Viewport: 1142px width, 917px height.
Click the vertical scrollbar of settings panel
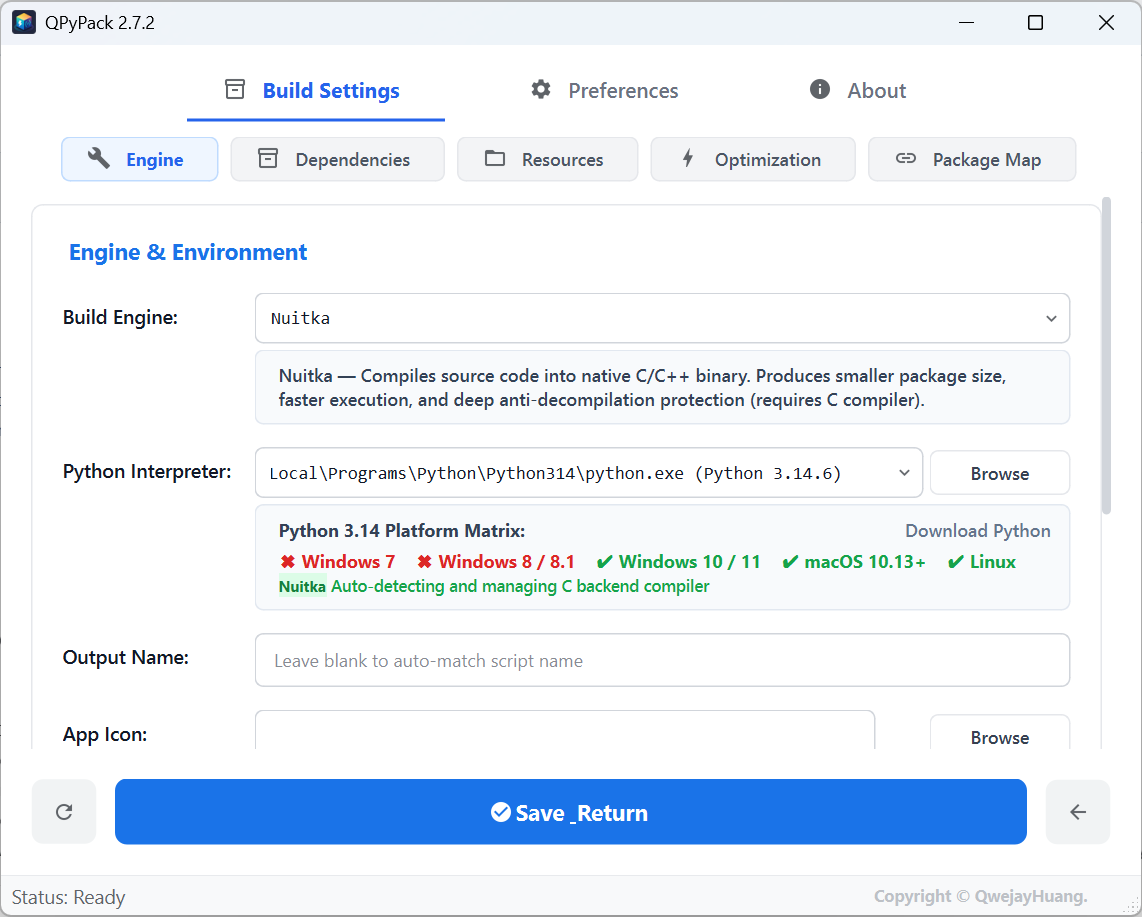[1106, 355]
